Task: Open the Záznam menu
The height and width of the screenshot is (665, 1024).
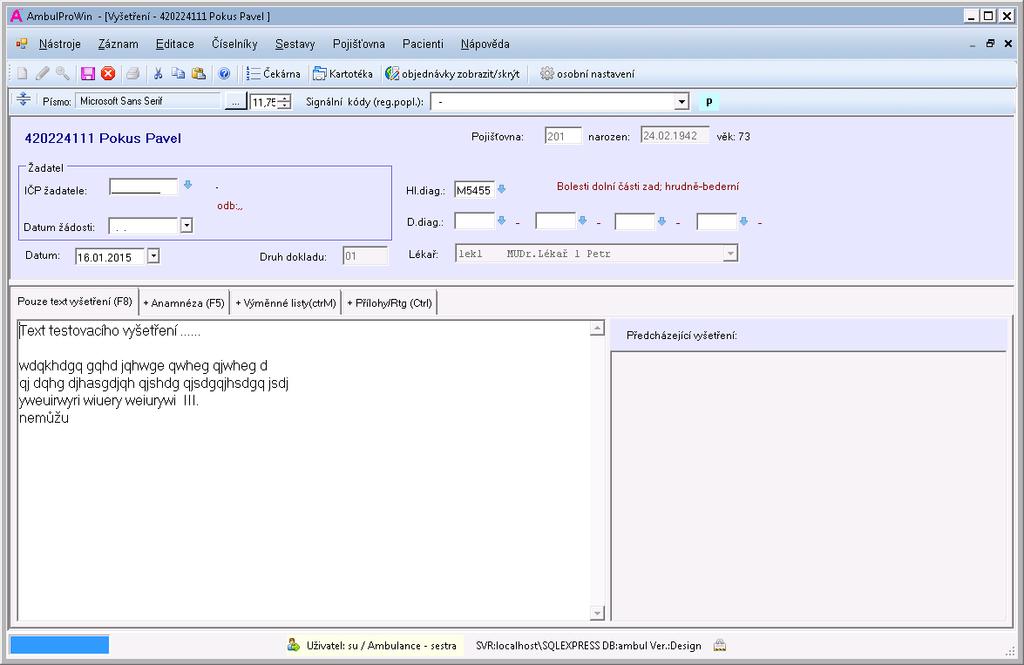Action: 118,44
